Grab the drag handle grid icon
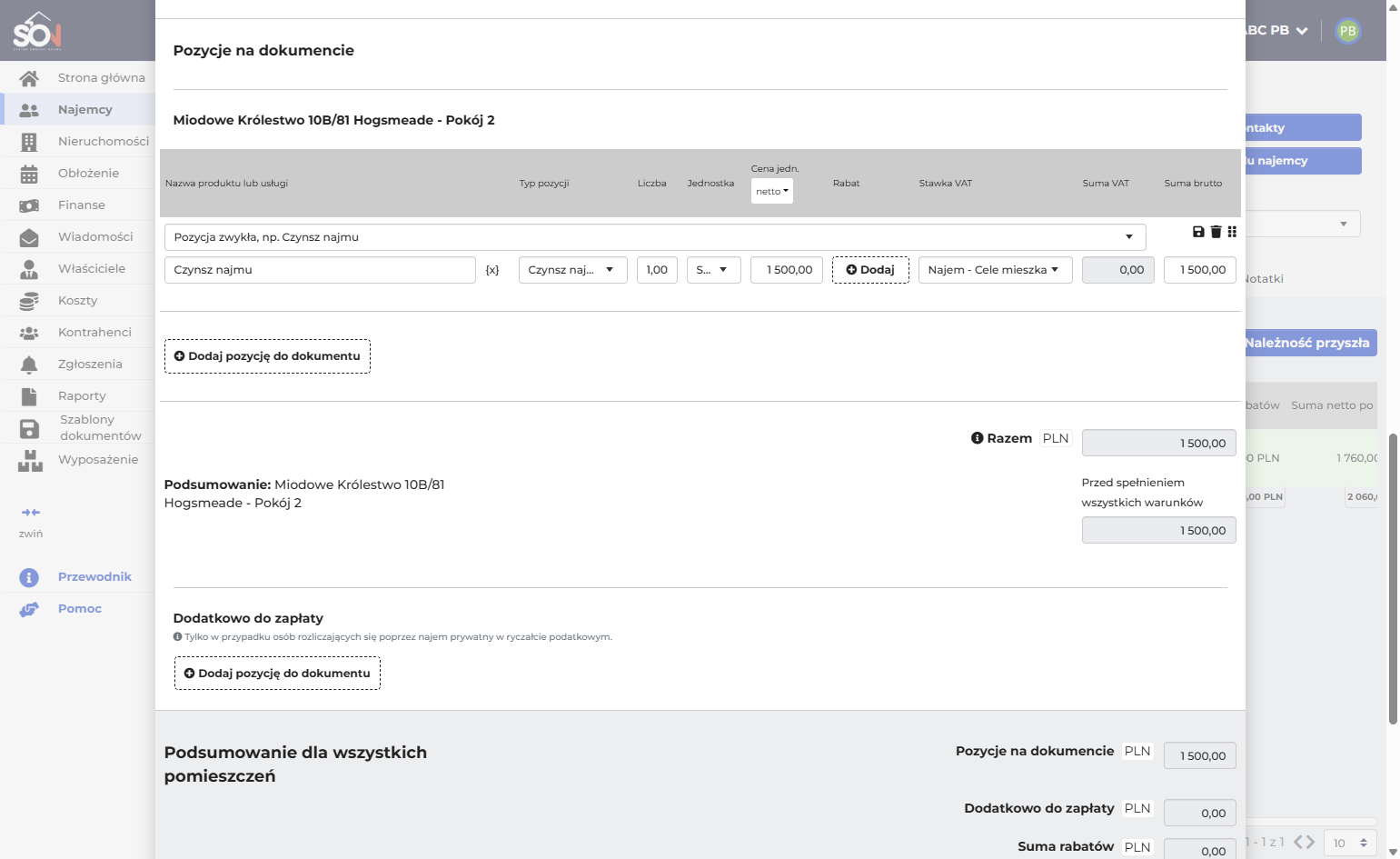 click(1232, 232)
